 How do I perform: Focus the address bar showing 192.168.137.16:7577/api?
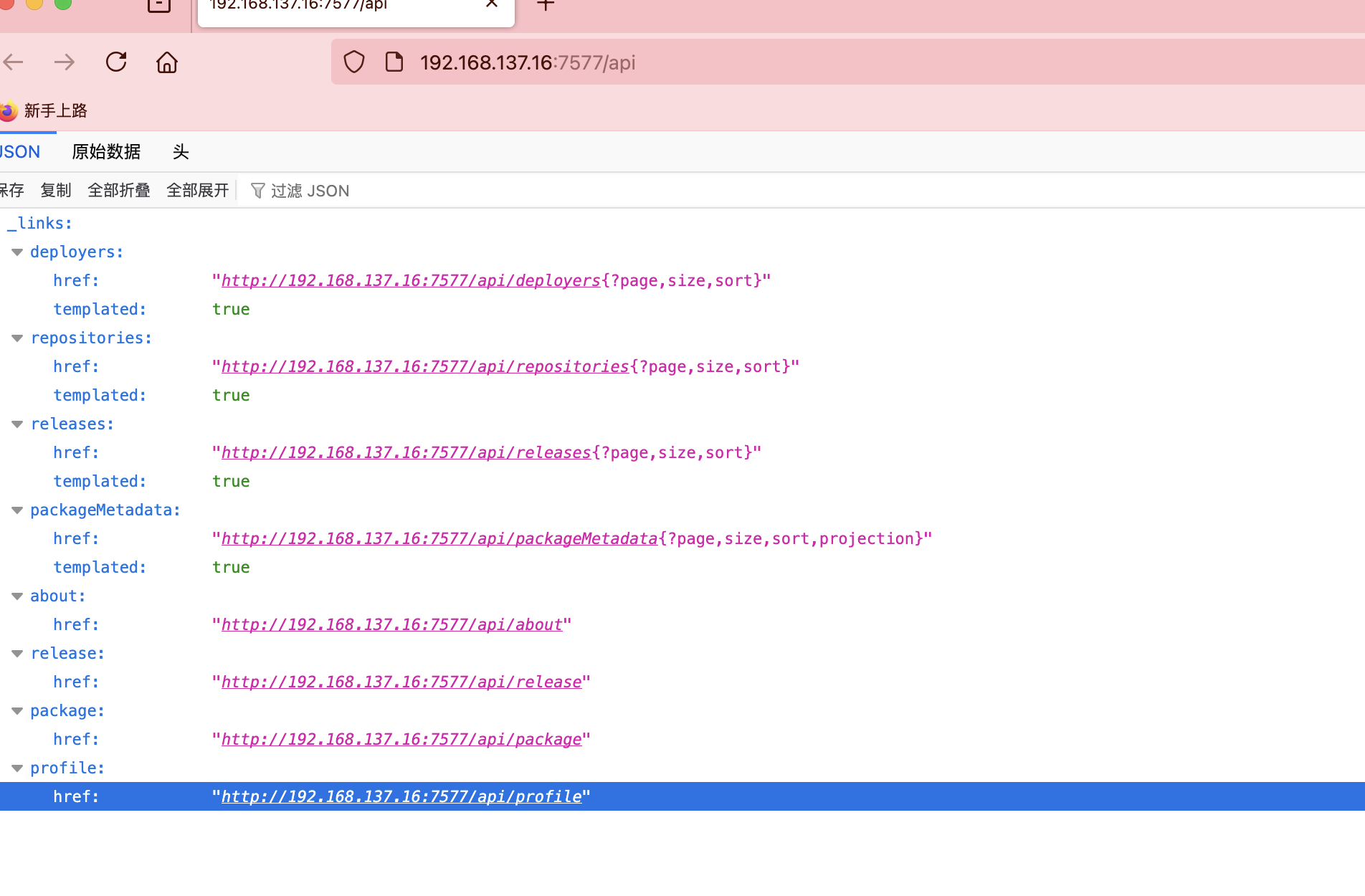click(x=848, y=62)
